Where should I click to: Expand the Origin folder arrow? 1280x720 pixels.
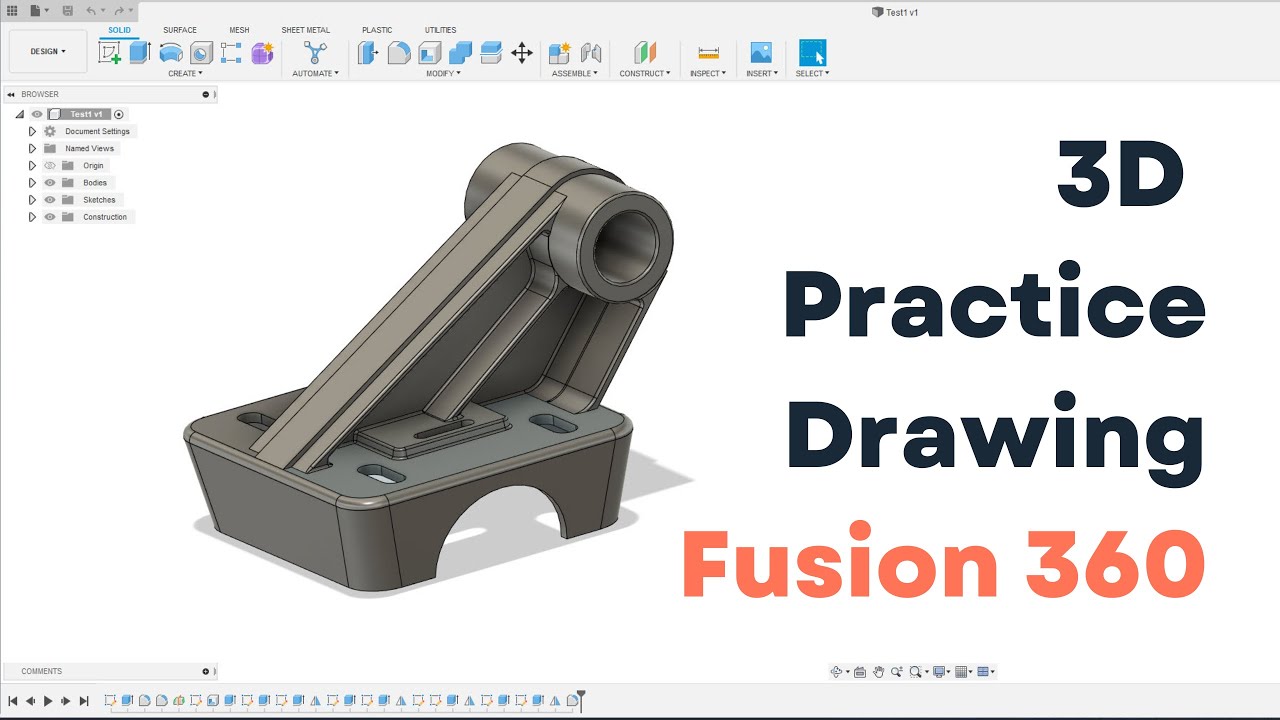(x=32, y=166)
